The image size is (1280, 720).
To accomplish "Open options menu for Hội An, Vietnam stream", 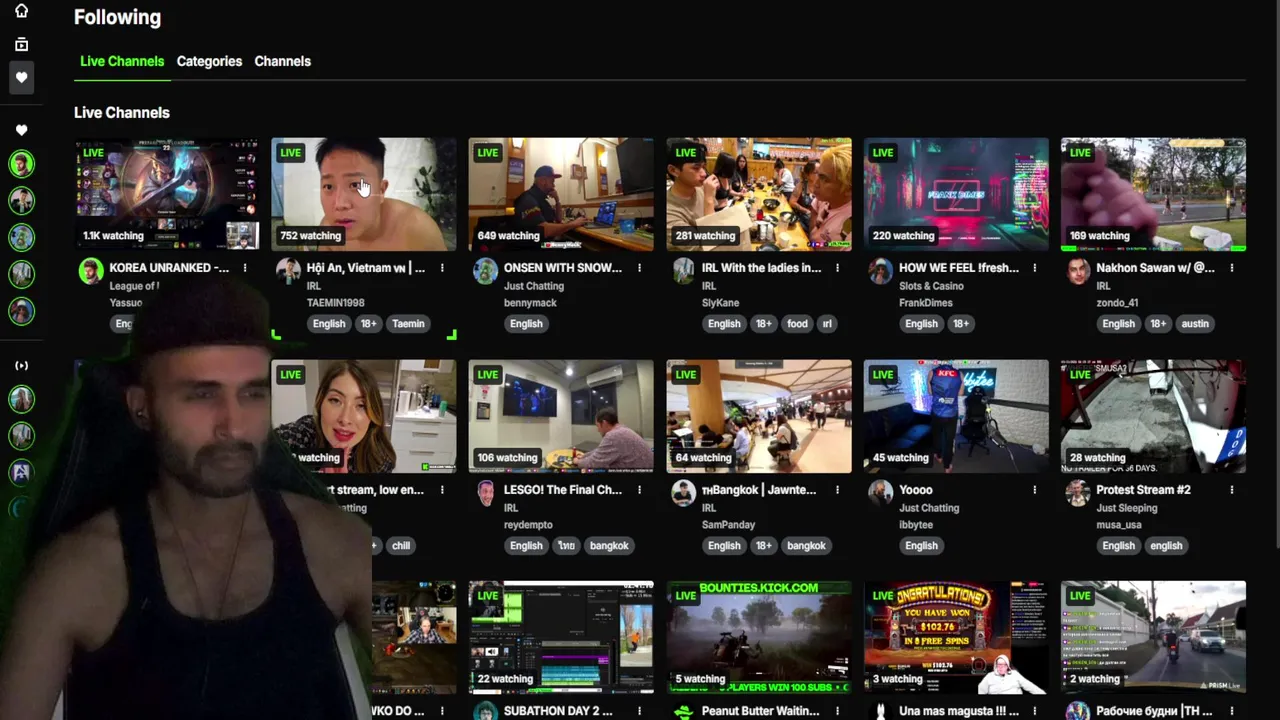I will (442, 268).
